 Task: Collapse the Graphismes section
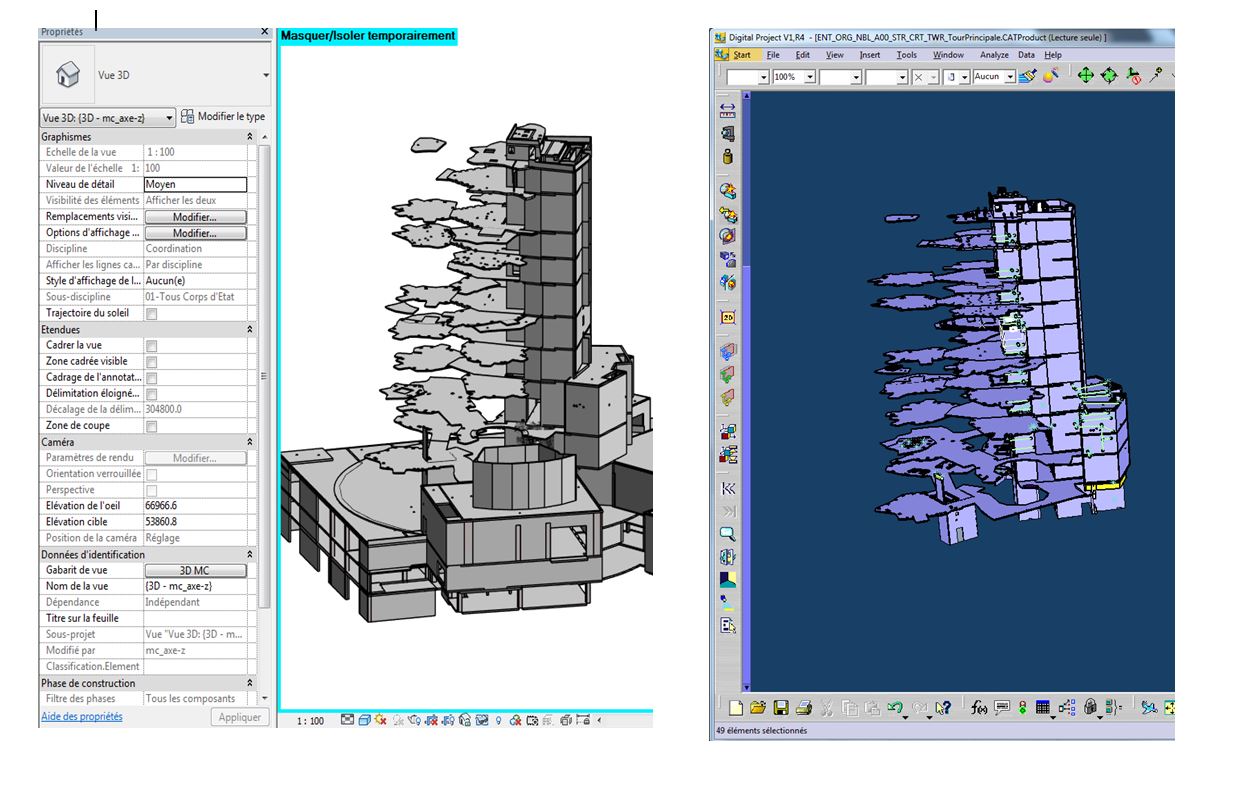click(x=249, y=136)
